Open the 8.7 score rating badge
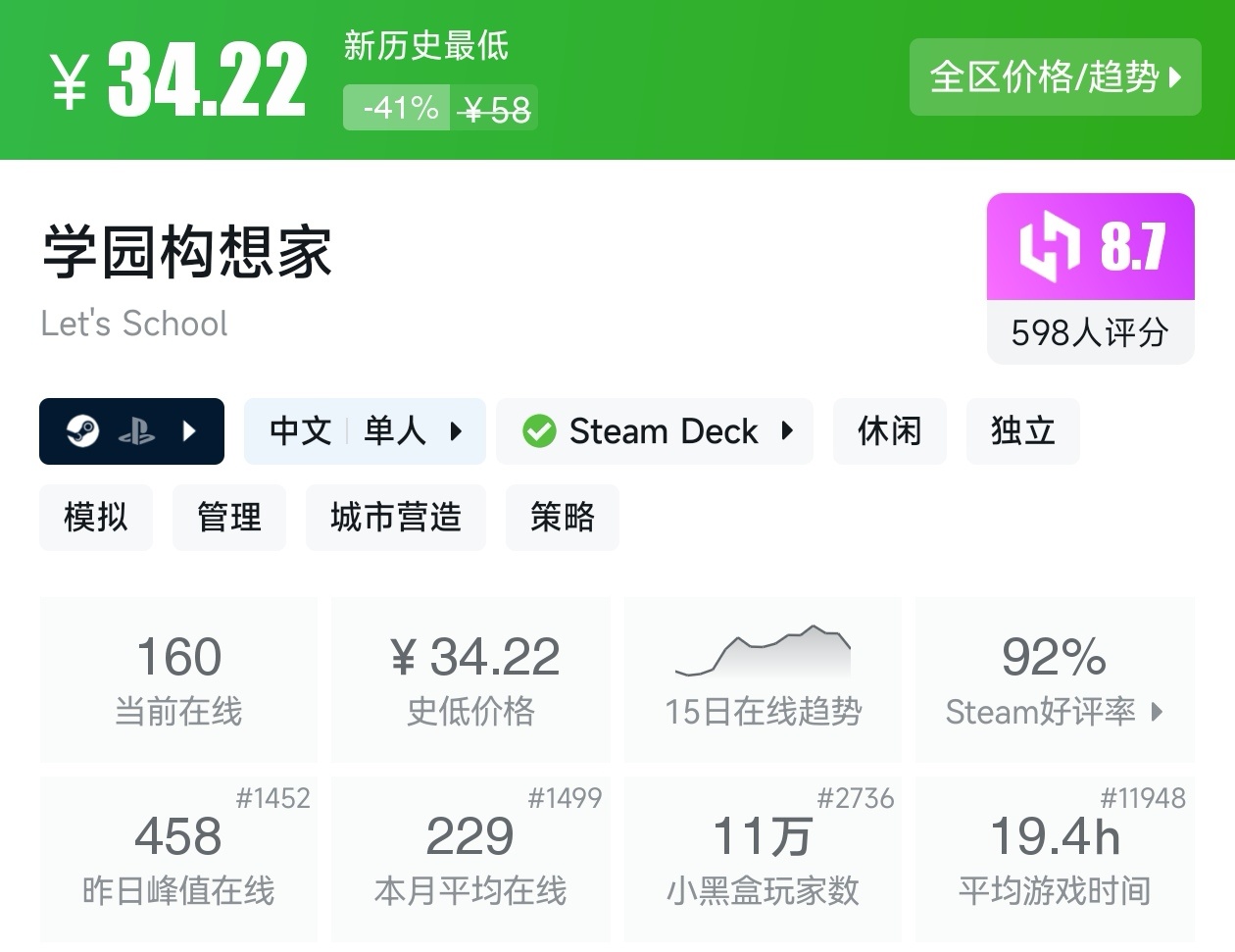1235x952 pixels. pos(1091,246)
